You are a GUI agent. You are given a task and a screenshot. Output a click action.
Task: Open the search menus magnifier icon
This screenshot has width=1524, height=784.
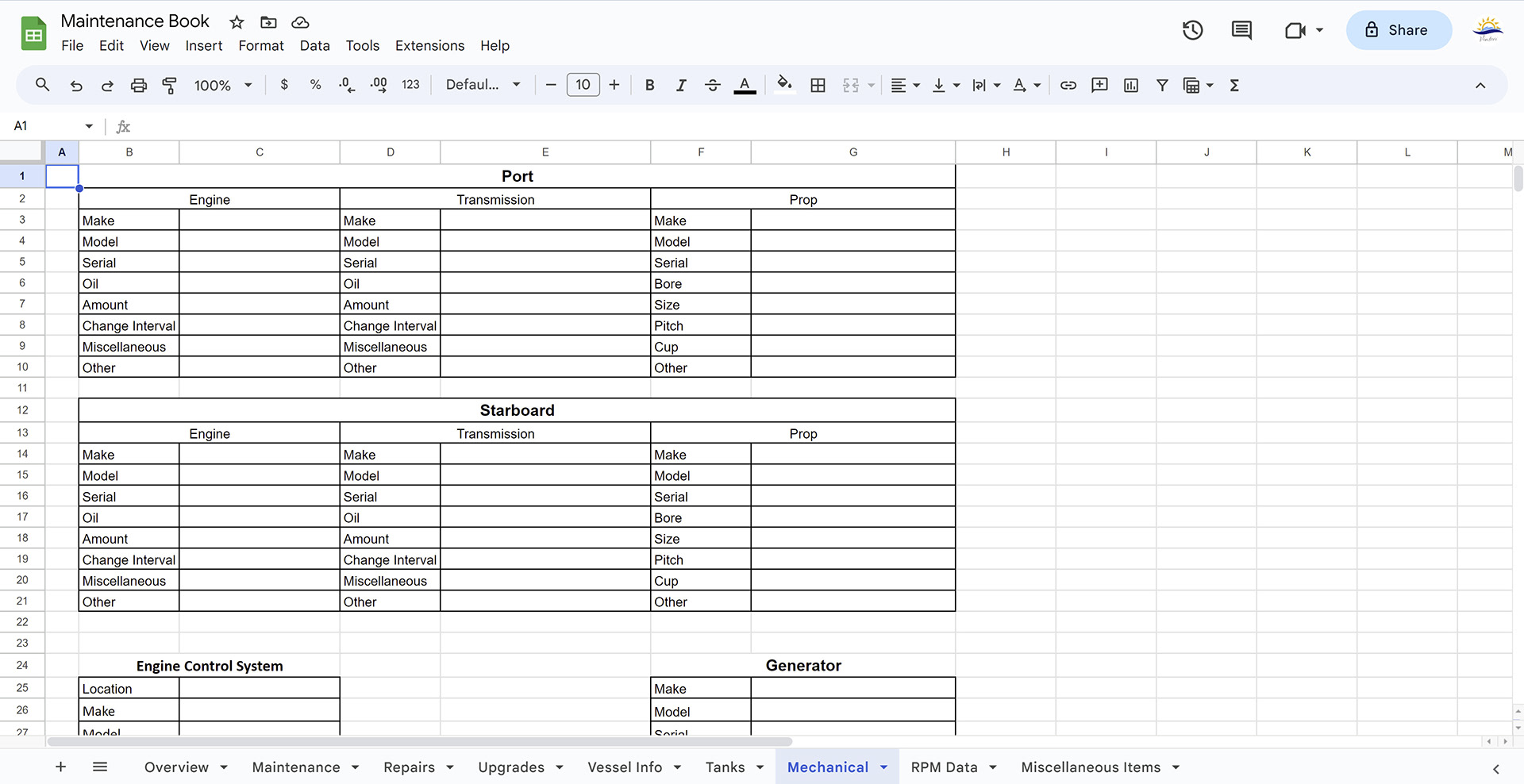[x=43, y=85]
